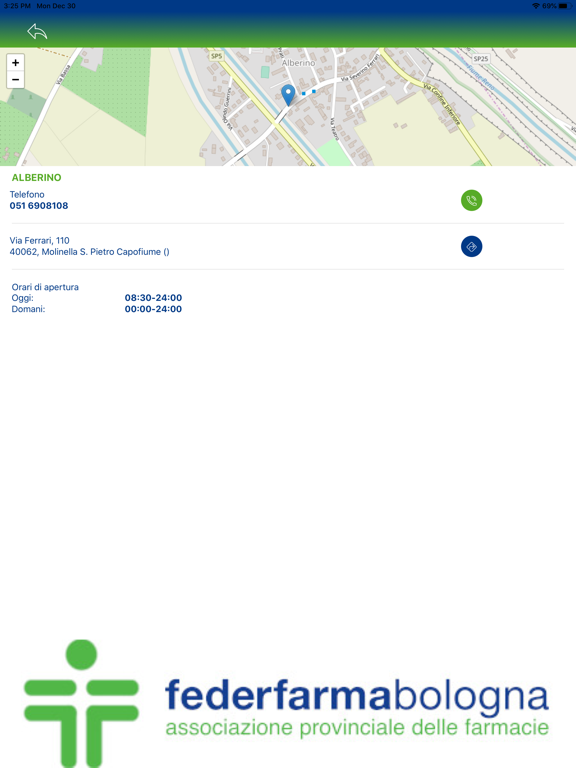576x768 pixels.
Task: Tap the Domani label
Action: [28, 309]
